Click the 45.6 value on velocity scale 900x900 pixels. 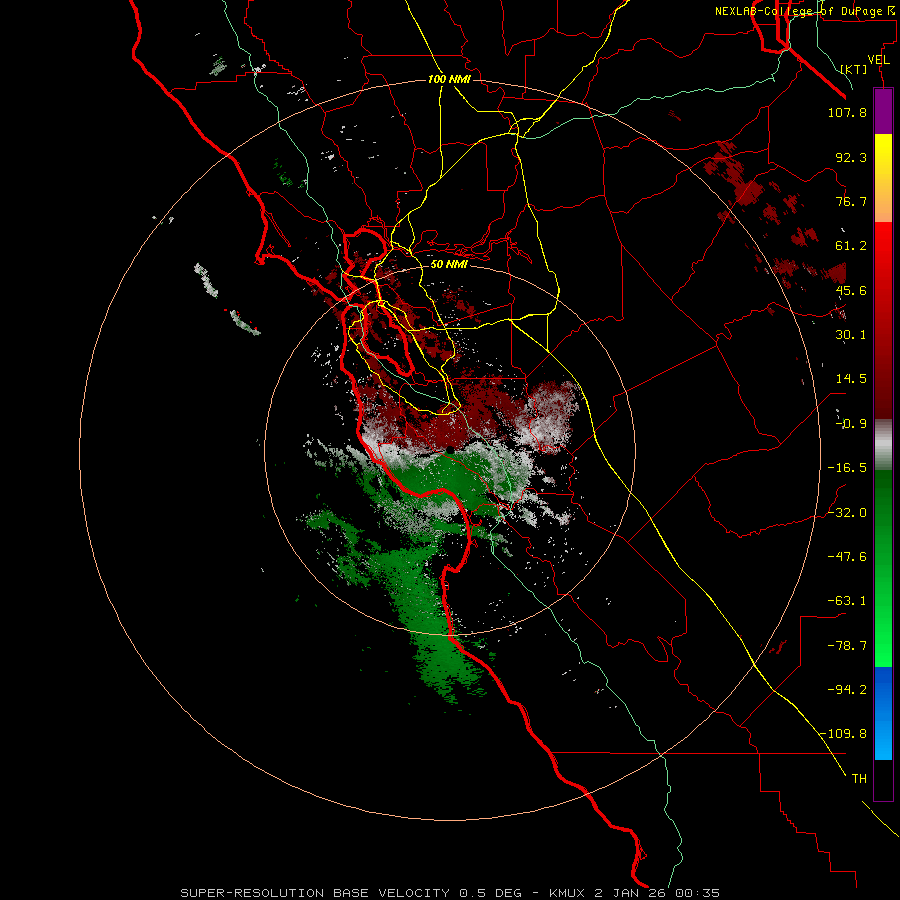[851, 290]
